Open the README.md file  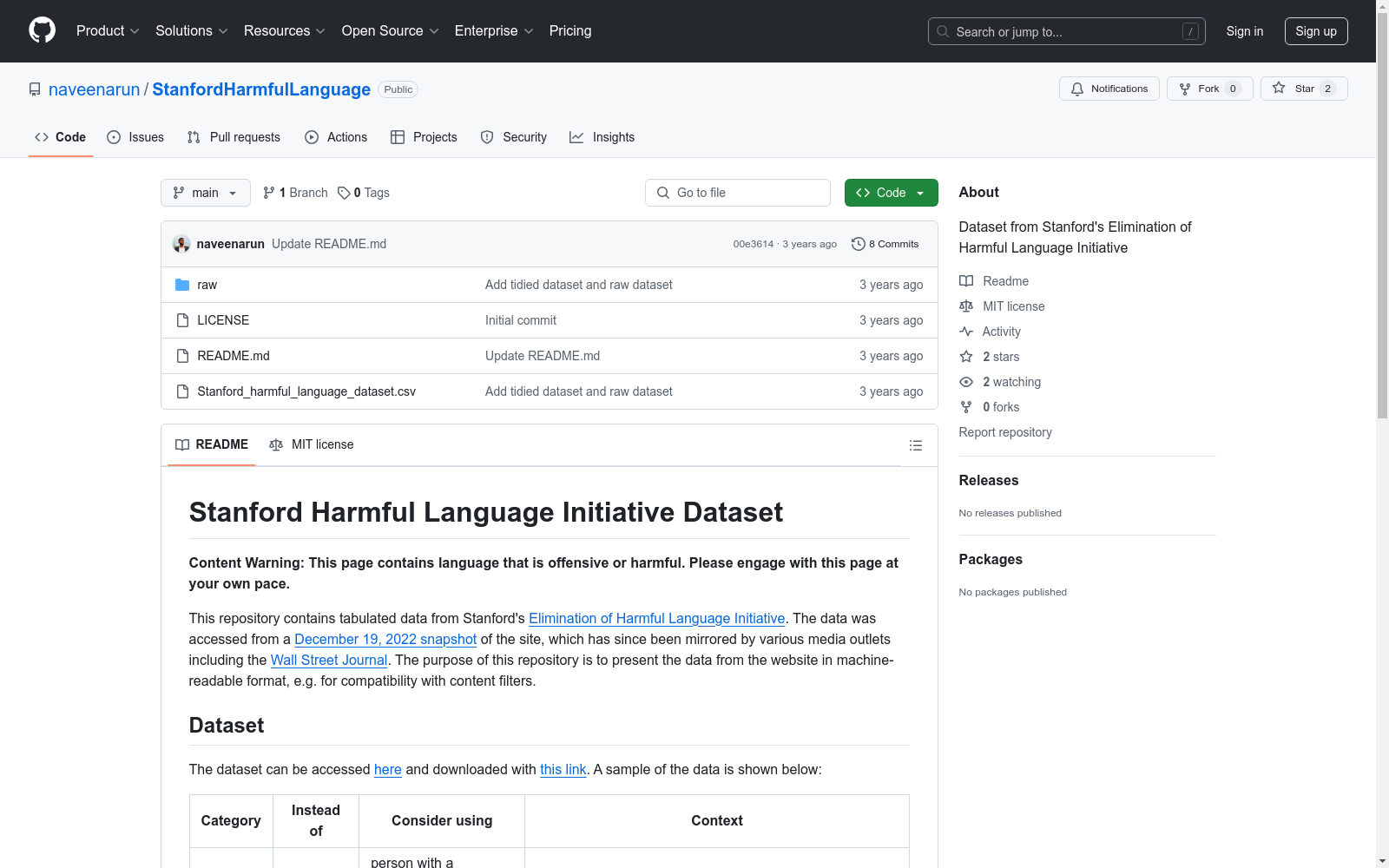[x=234, y=356]
